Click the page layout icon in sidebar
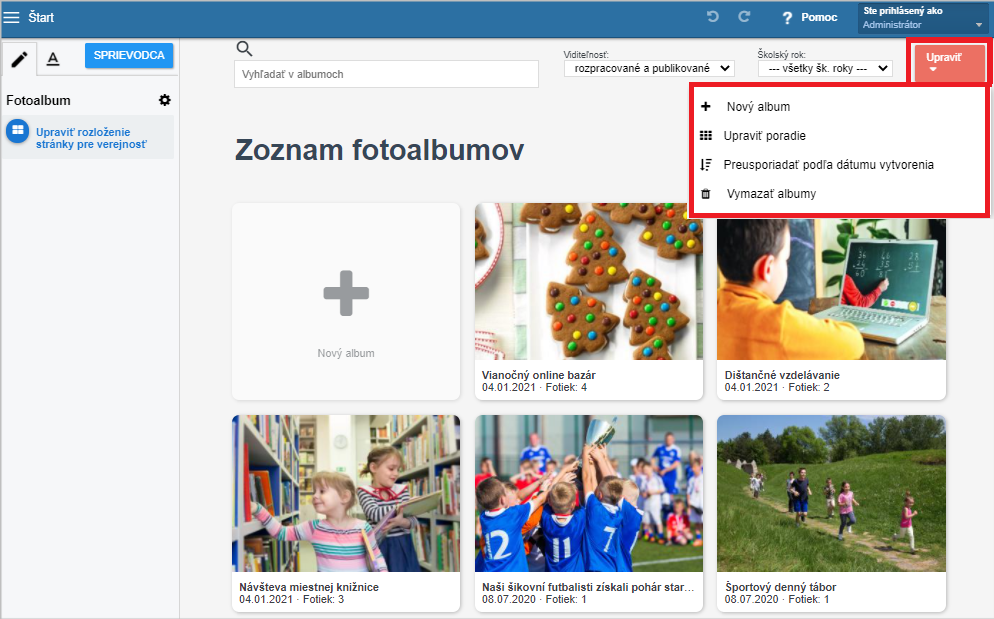Screen dimensions: 994x619 click(18, 131)
